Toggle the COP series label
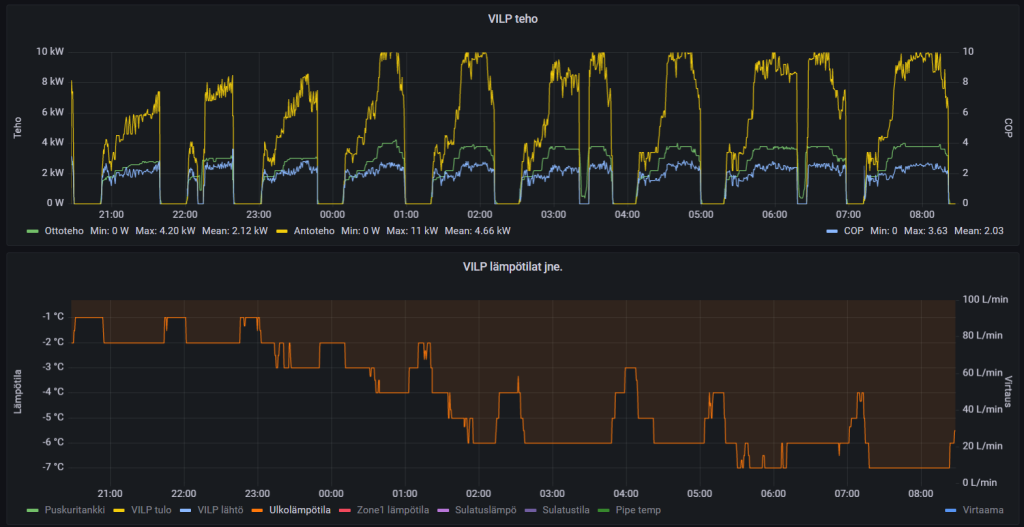The height and width of the screenshot is (527, 1024). [855, 230]
